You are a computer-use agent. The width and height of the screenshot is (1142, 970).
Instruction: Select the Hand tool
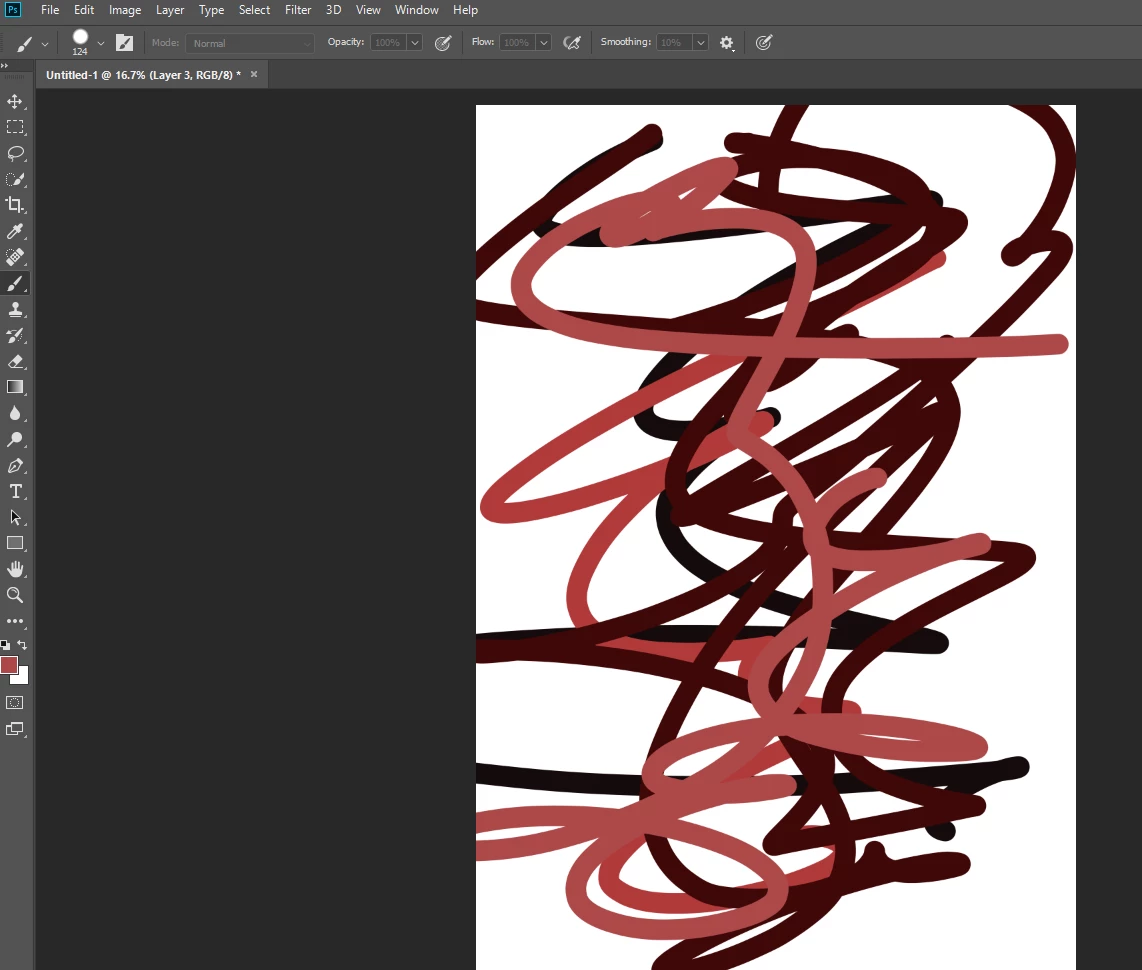(x=15, y=569)
